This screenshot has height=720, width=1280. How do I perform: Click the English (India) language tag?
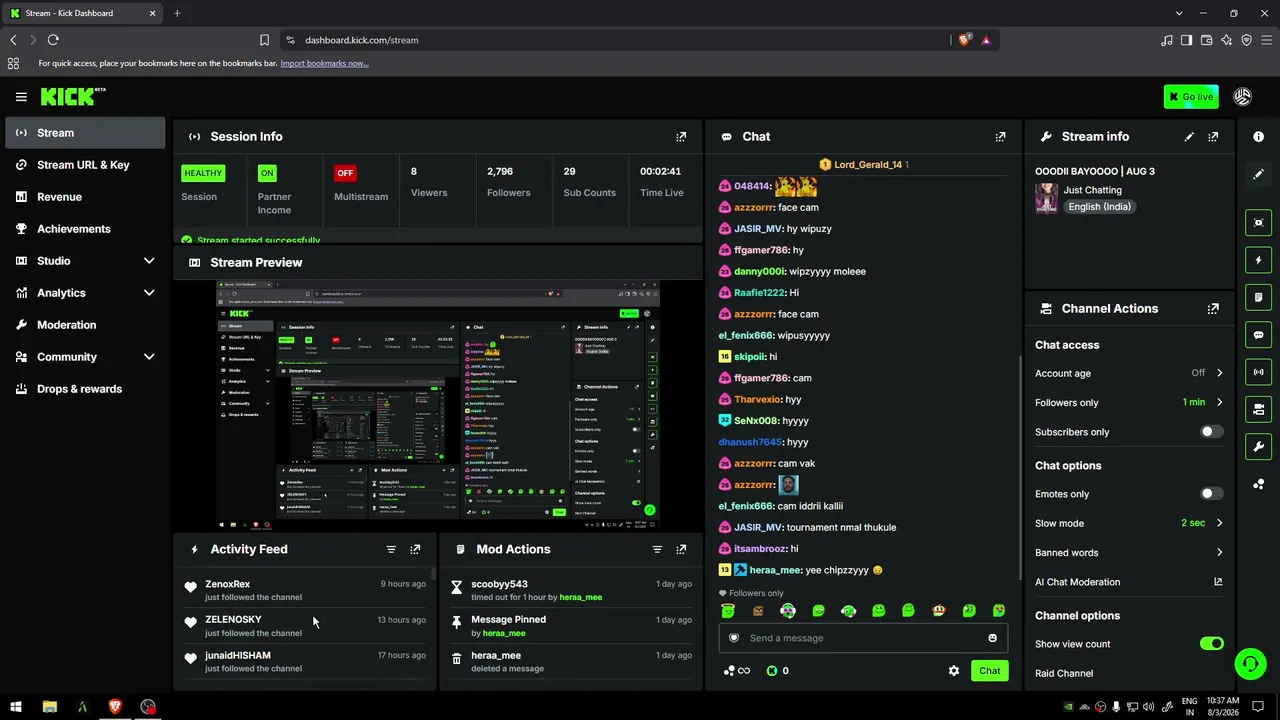click(x=1099, y=207)
